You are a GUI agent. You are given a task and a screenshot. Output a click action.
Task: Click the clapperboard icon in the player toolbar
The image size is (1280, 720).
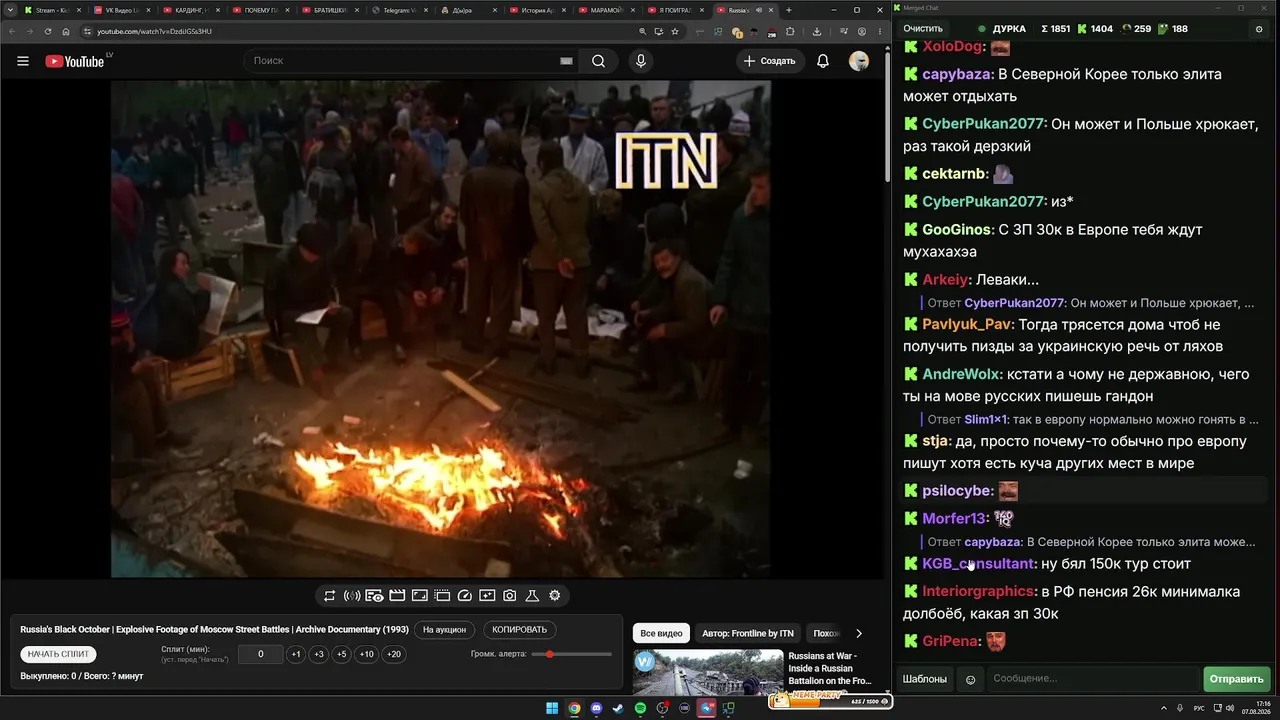(x=397, y=596)
